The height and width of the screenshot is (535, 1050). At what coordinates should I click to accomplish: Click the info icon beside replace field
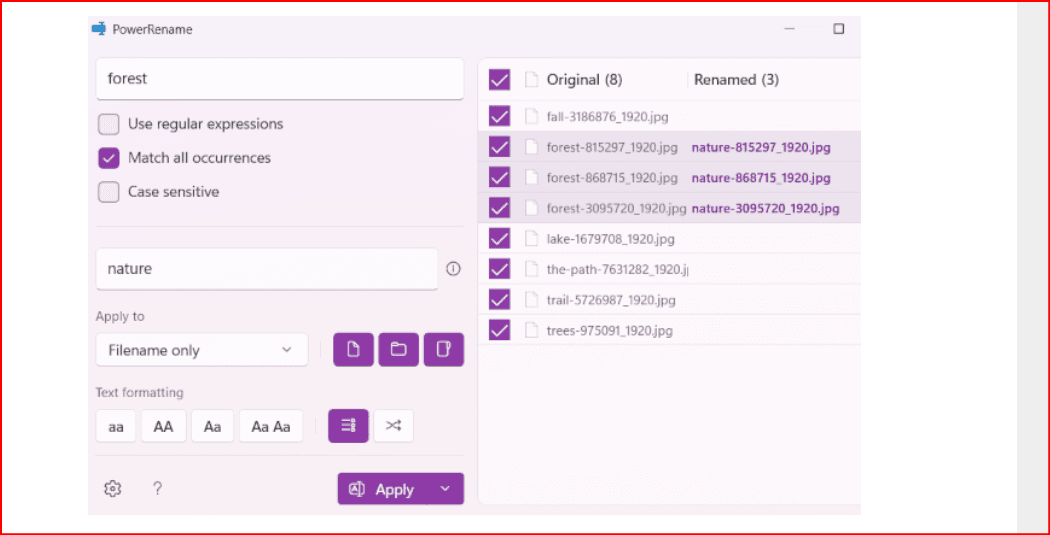click(453, 269)
